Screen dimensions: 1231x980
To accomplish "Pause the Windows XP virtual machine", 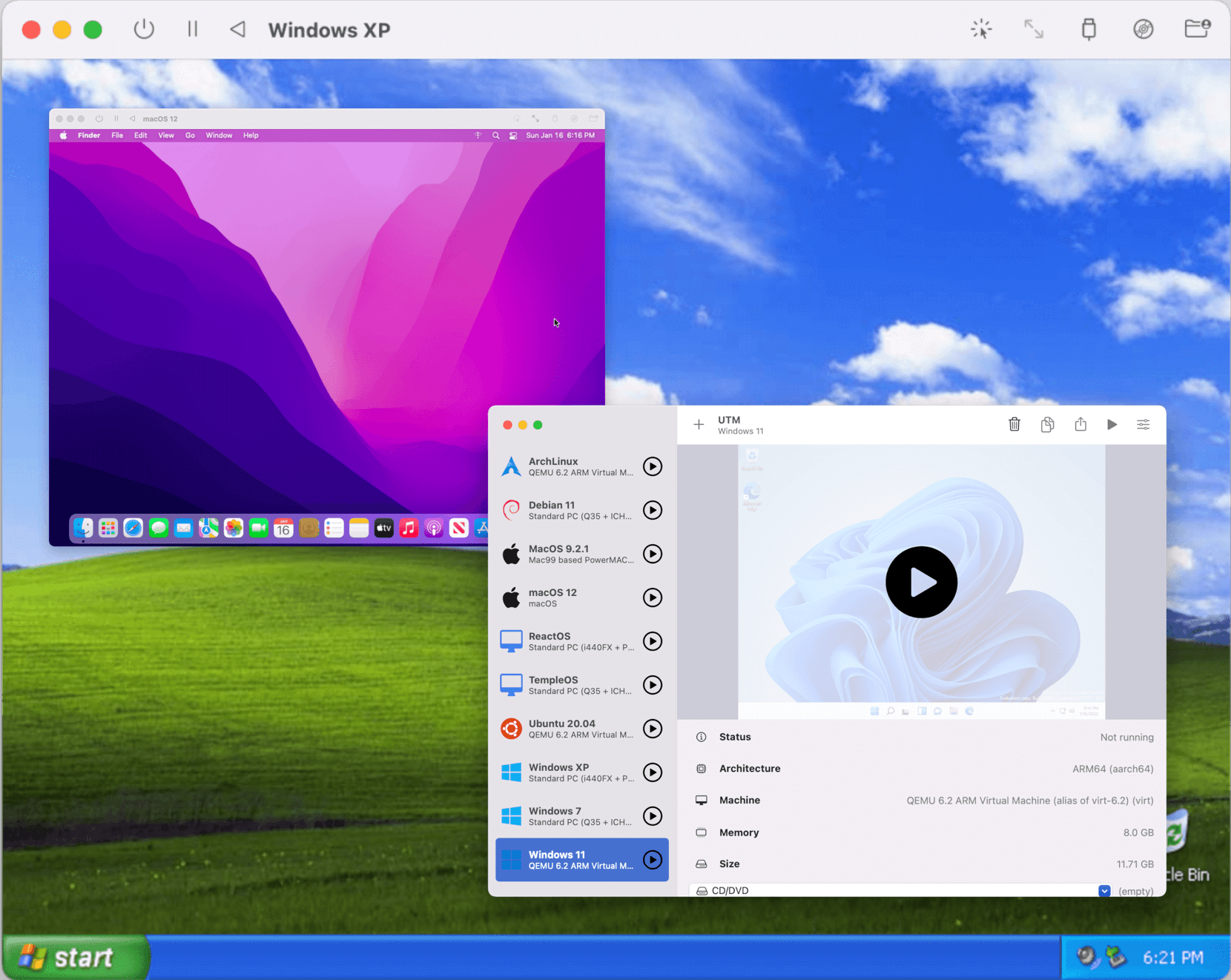I will pos(193,30).
